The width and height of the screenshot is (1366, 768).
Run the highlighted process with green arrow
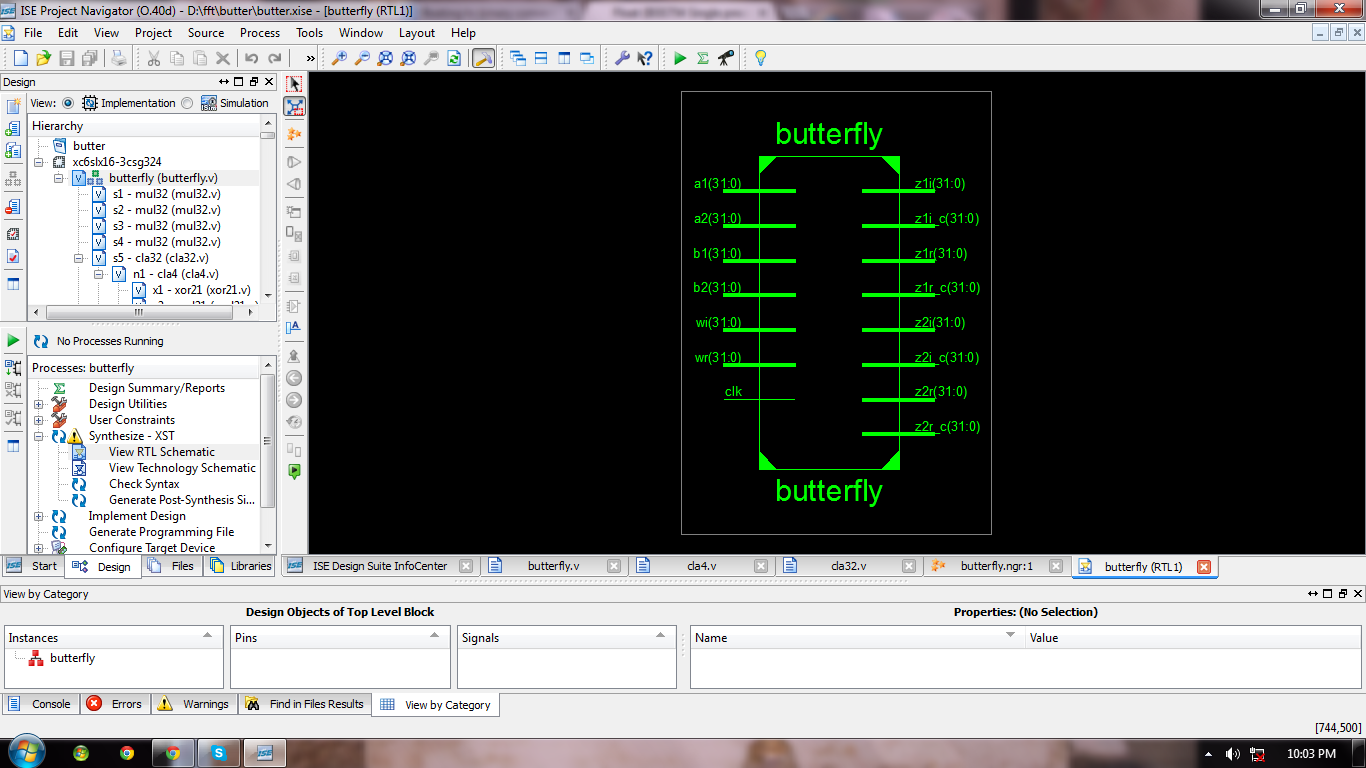pos(679,58)
